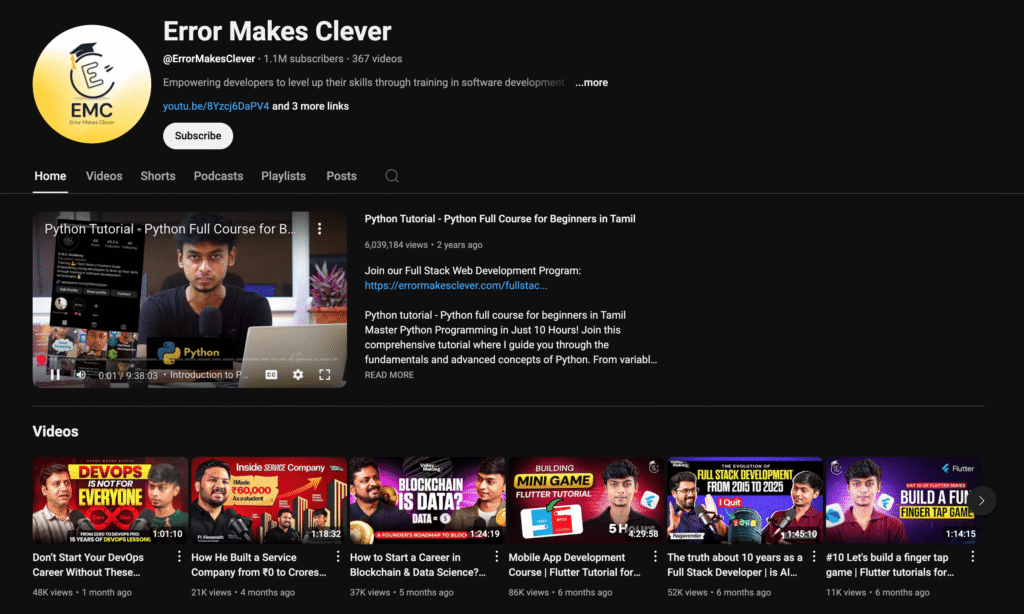Open 'How to Start a Career in Blockchain' title
This screenshot has width=1024, height=614.
point(418,564)
